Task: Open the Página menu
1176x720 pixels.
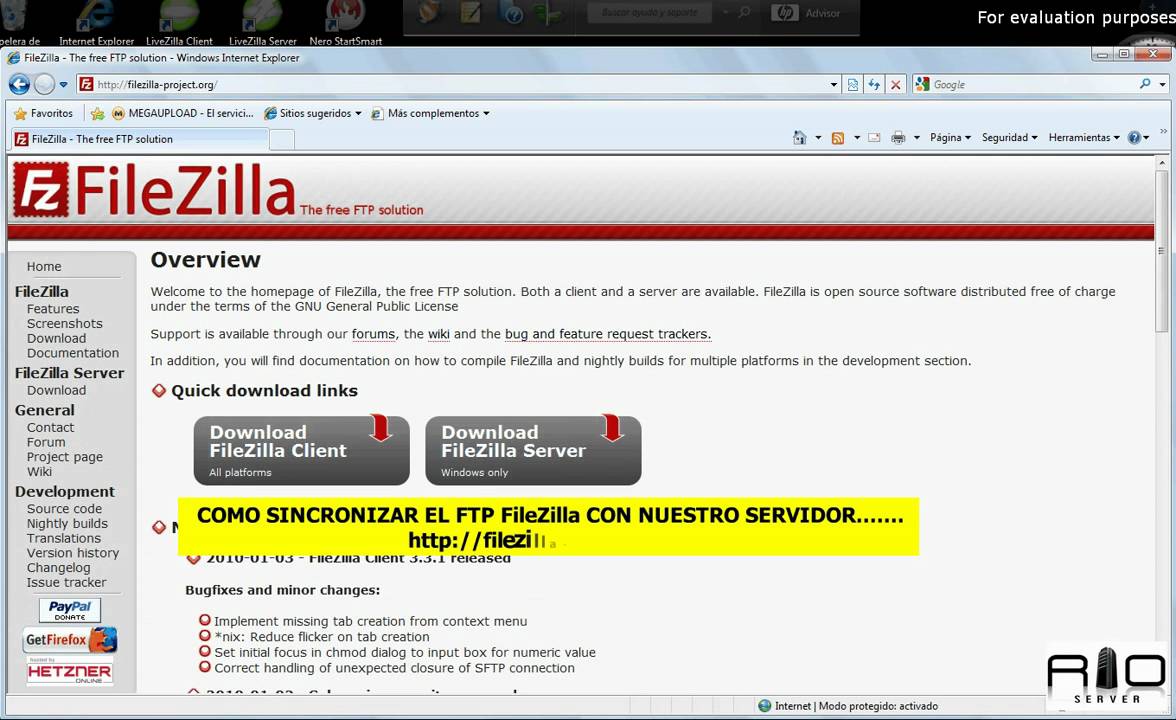Action: (x=950, y=137)
